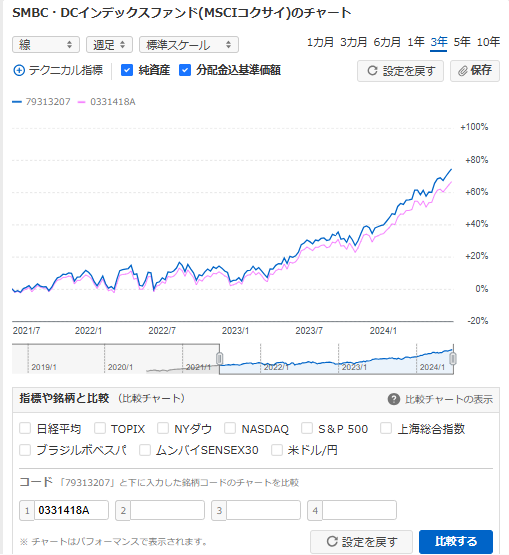Image resolution: width=509 pixels, height=555 pixels.
Task: Check the 日経平均 comparison checkbox
Action: (x=25, y=428)
